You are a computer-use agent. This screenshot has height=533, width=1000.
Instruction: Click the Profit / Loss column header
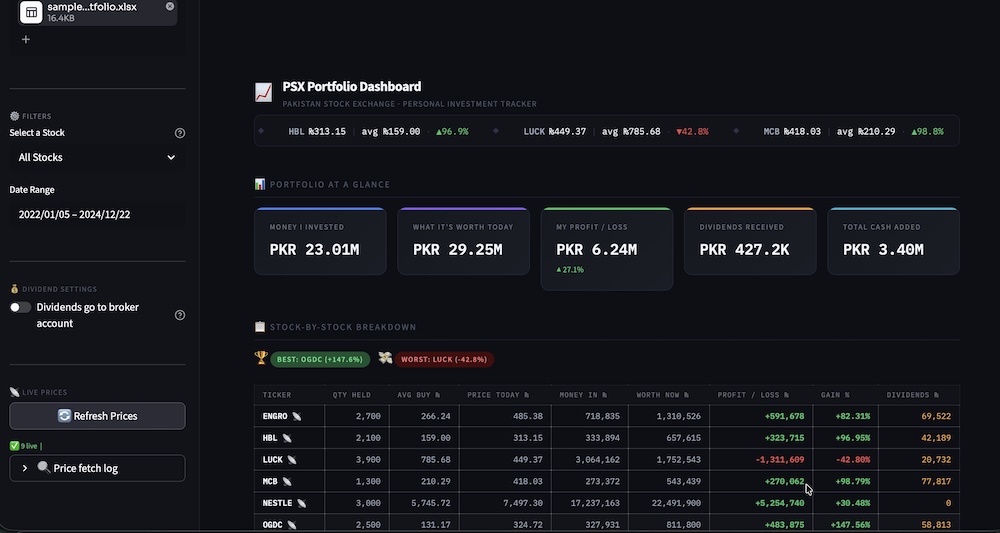753,395
